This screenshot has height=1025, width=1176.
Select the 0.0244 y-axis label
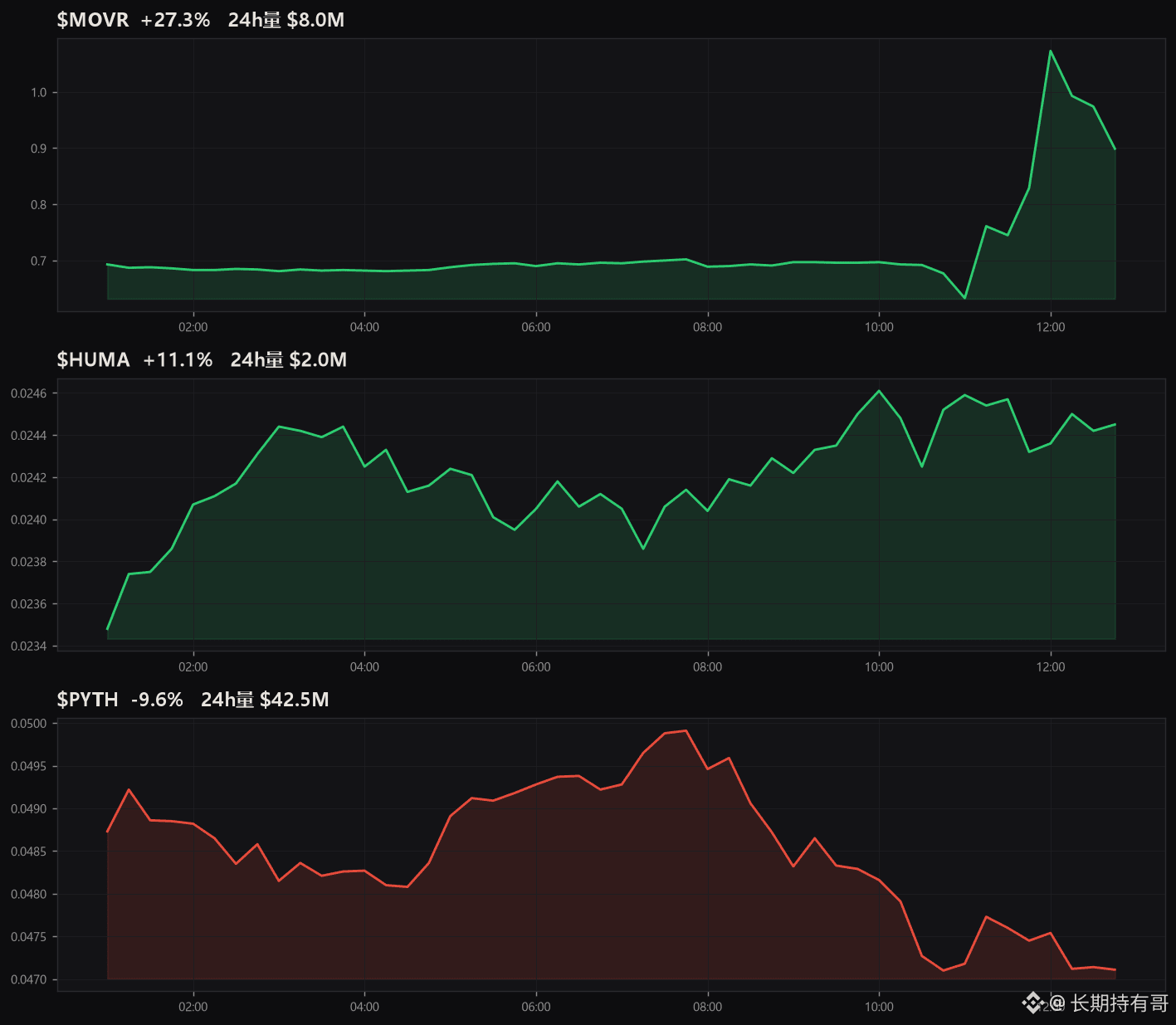click(x=29, y=436)
